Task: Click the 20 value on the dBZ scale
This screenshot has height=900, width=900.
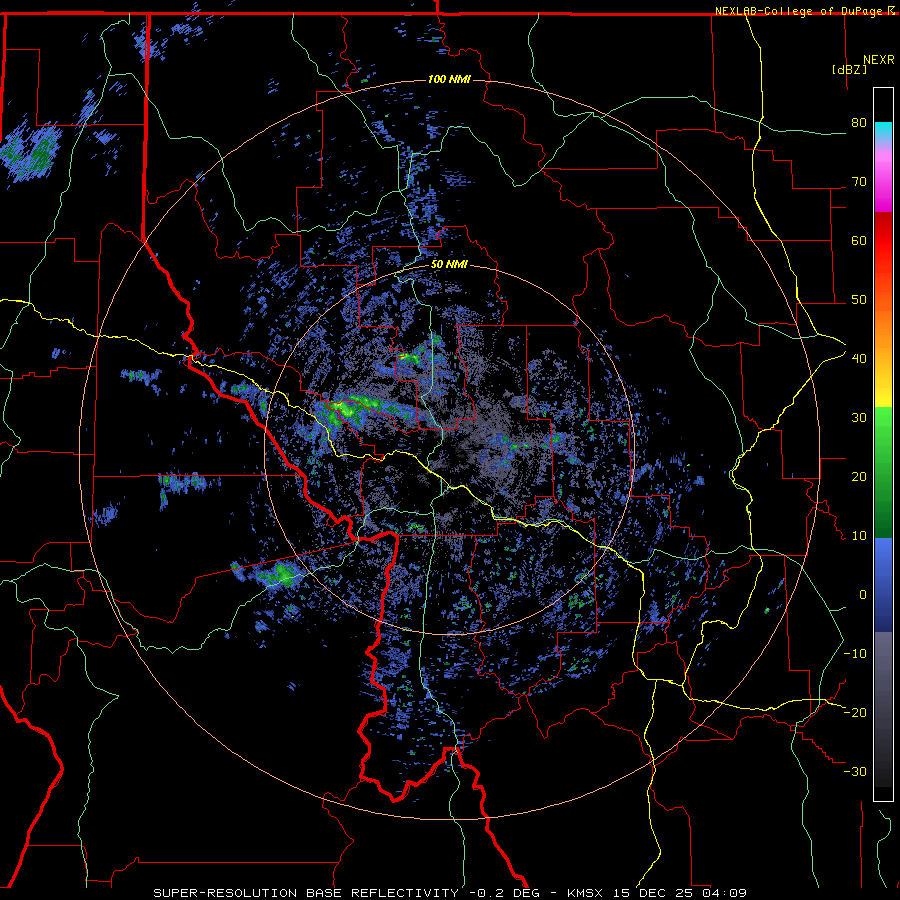Action: (859, 476)
